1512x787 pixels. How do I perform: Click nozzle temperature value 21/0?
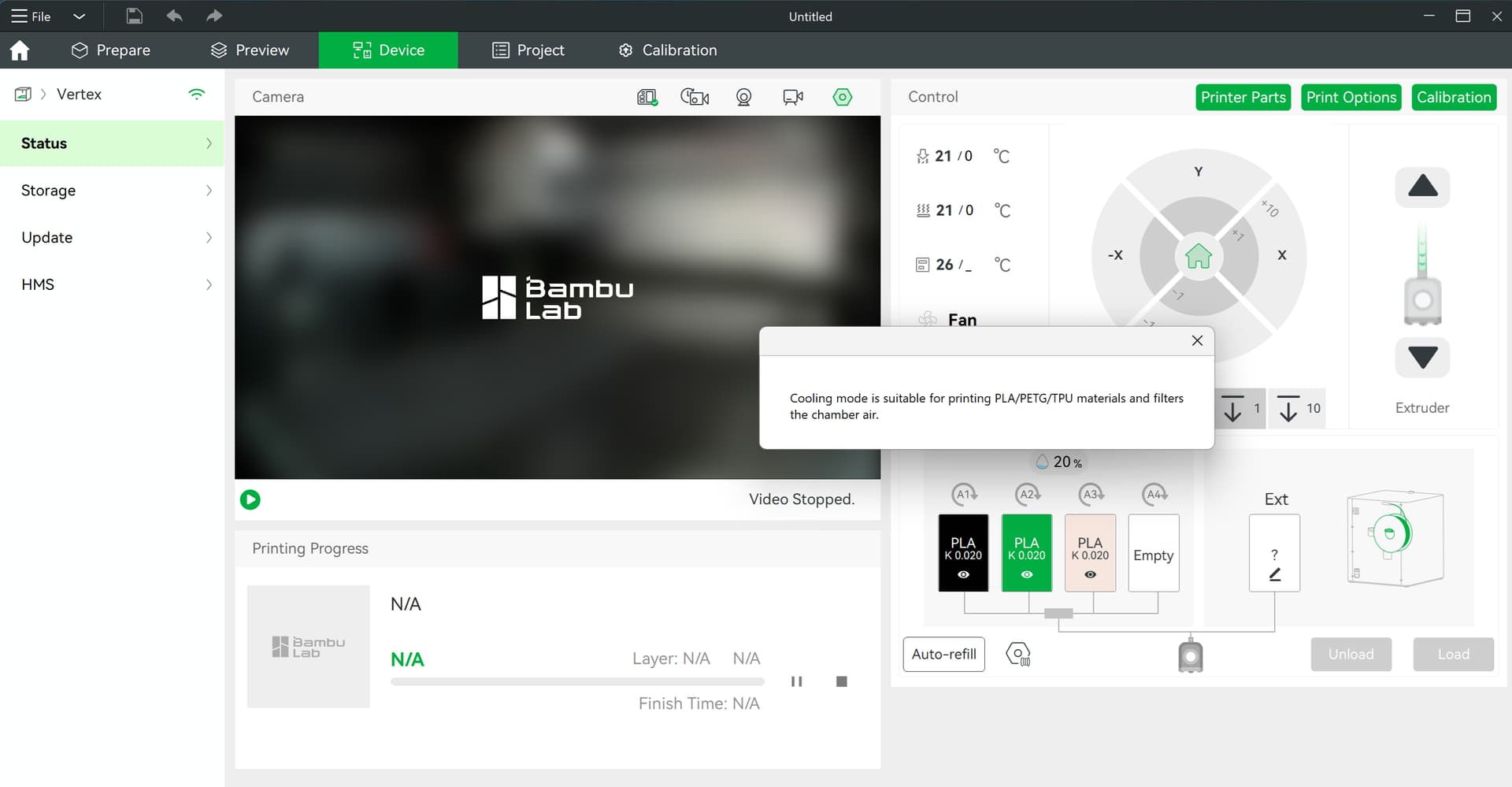(x=954, y=156)
